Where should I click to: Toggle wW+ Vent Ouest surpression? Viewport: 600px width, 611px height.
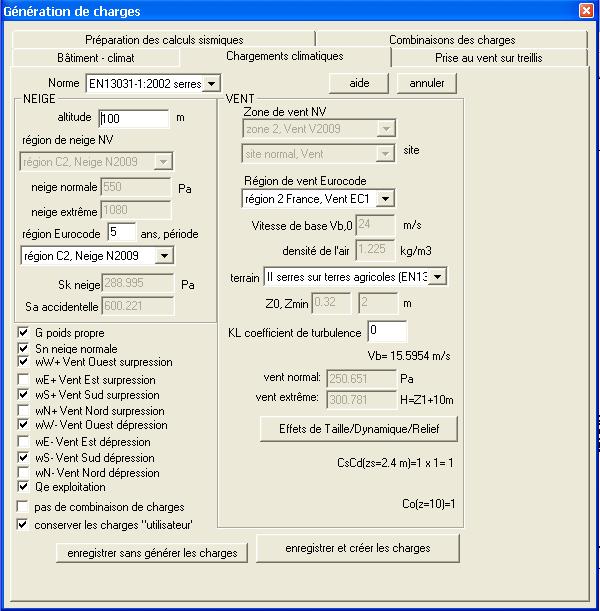[23, 362]
